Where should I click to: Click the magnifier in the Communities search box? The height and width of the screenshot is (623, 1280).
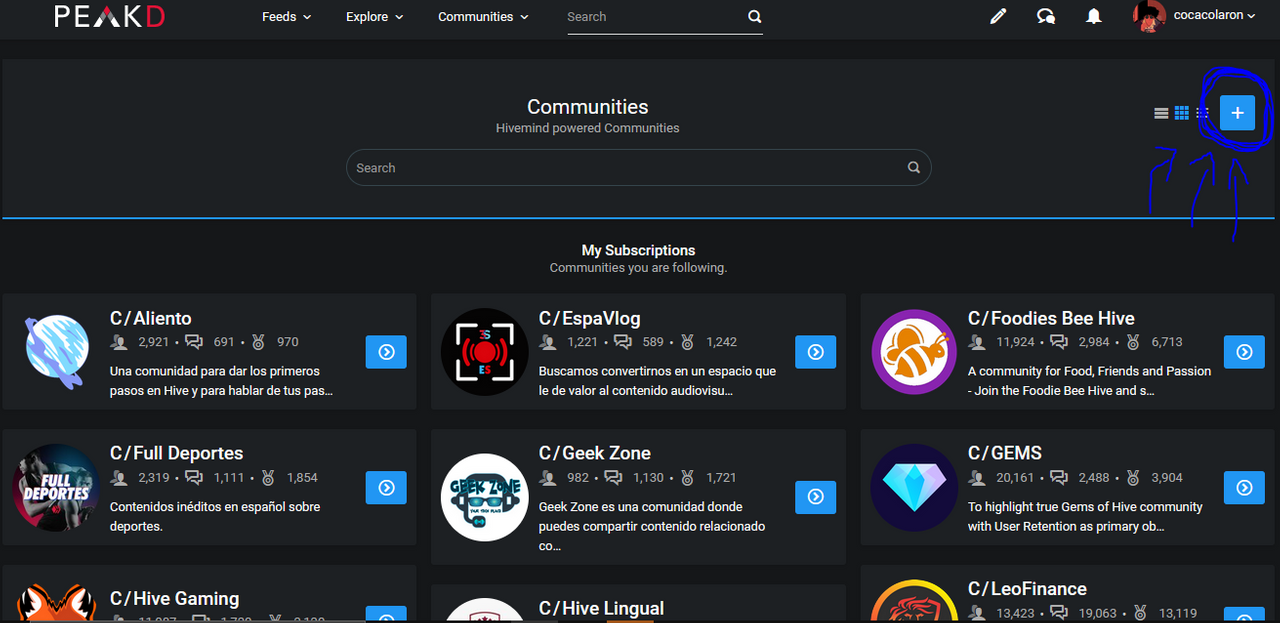(x=913, y=168)
